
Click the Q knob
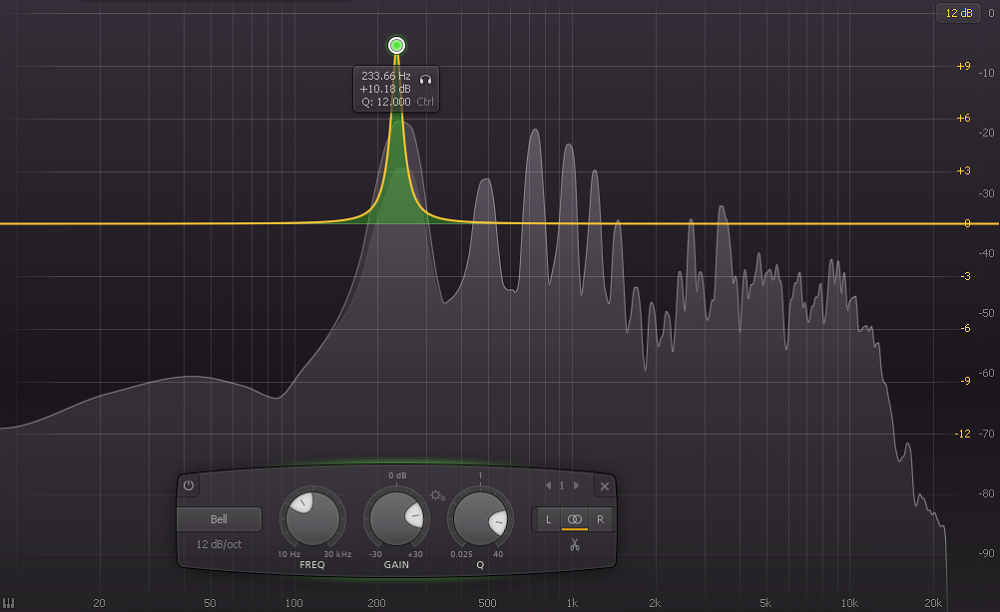pyautogui.click(x=479, y=520)
